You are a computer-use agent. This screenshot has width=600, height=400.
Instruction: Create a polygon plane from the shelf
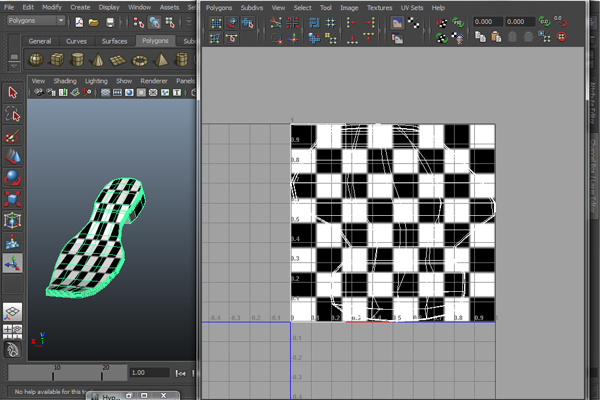point(118,60)
